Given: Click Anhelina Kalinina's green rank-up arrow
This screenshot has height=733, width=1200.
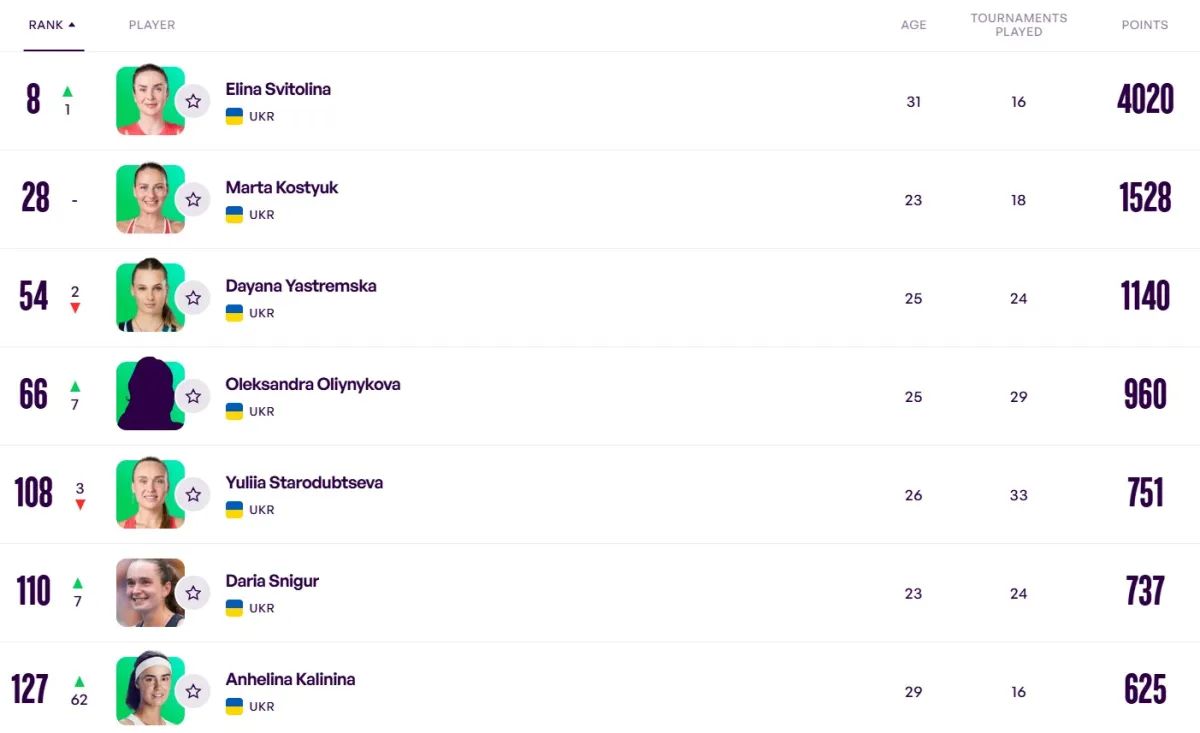Looking at the screenshot, I should pos(79,682).
